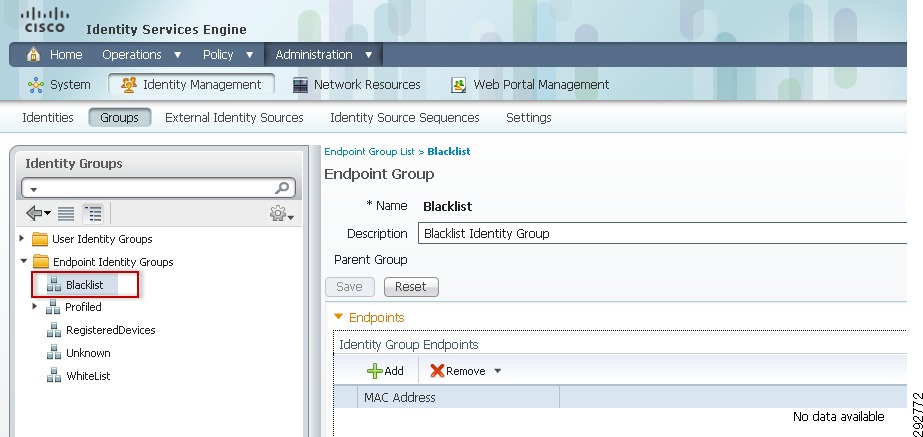923x437 pixels.
Task: Click in the Description input field
Action: (x=662, y=233)
